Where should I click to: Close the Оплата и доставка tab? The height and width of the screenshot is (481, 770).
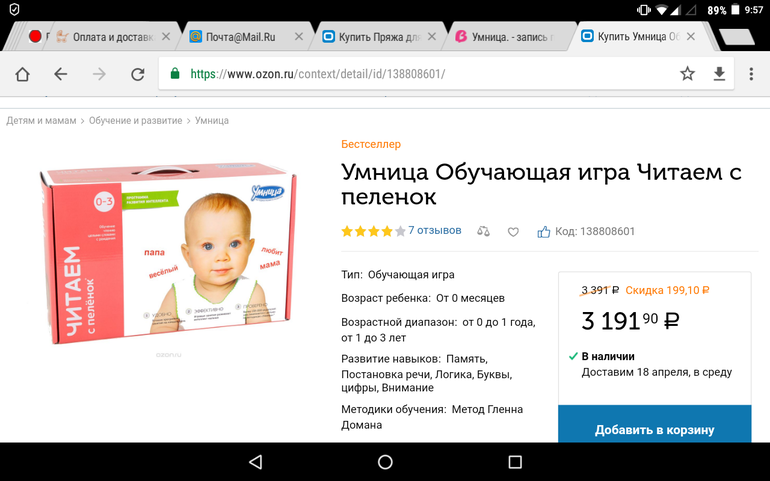pos(166,36)
